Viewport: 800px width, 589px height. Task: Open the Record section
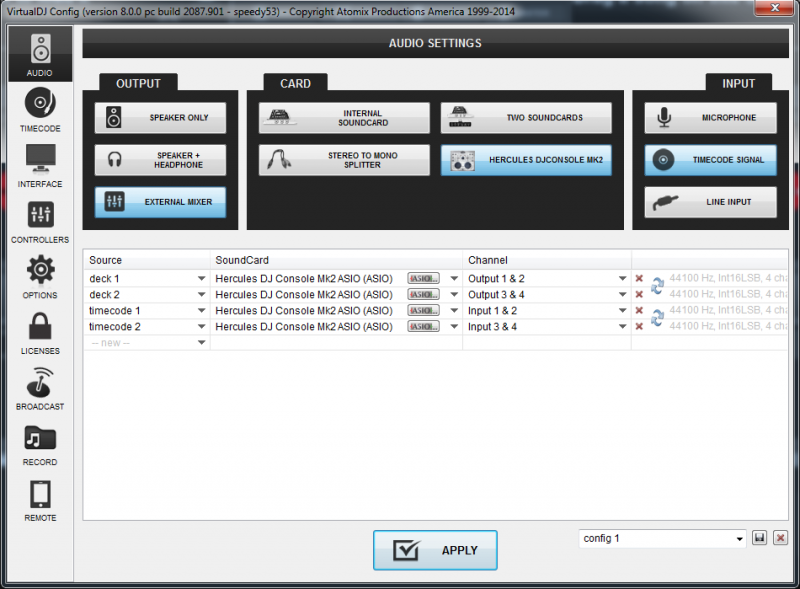(40, 444)
